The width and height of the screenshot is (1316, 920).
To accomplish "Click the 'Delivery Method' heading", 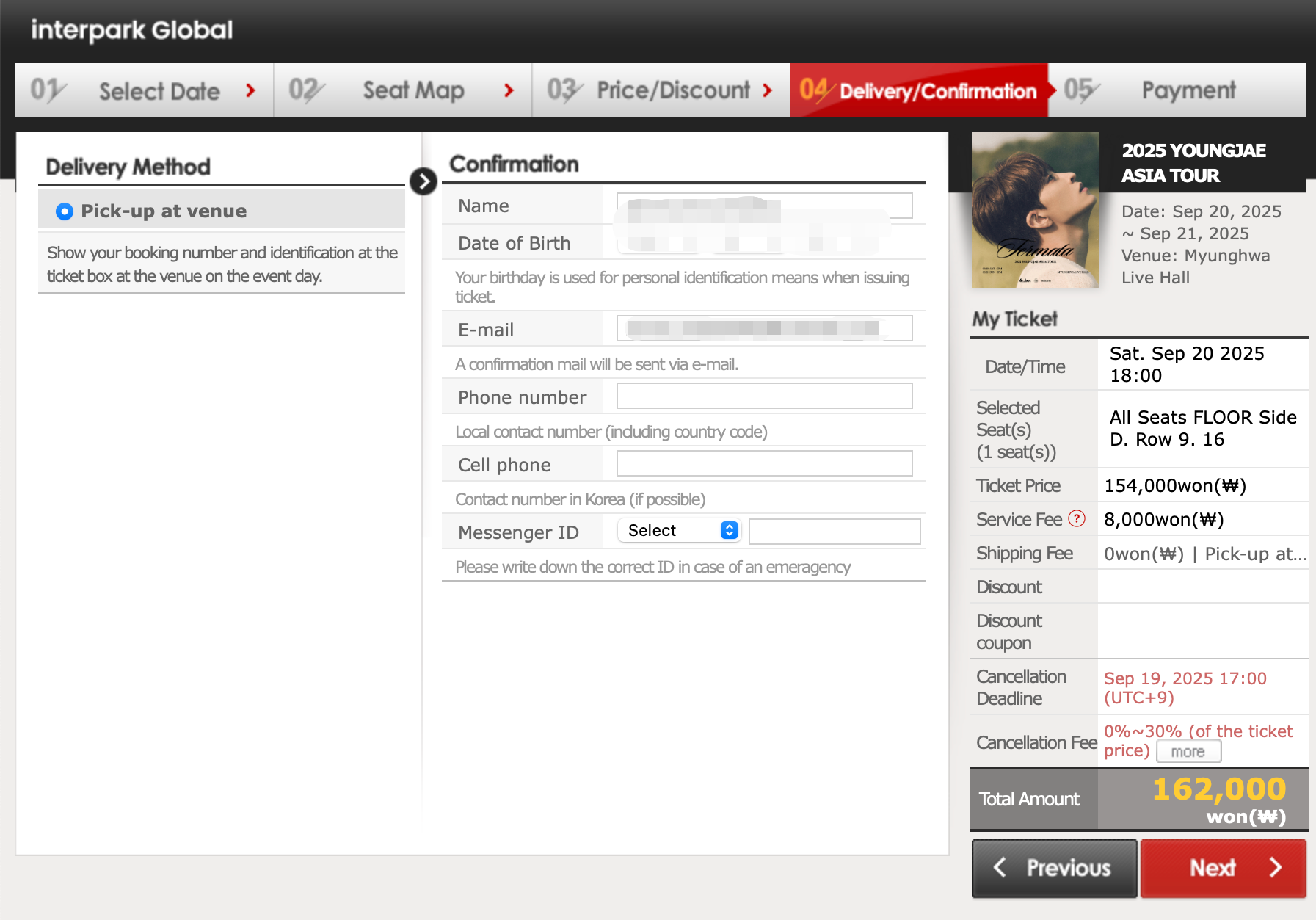I will pyautogui.click(x=128, y=167).
